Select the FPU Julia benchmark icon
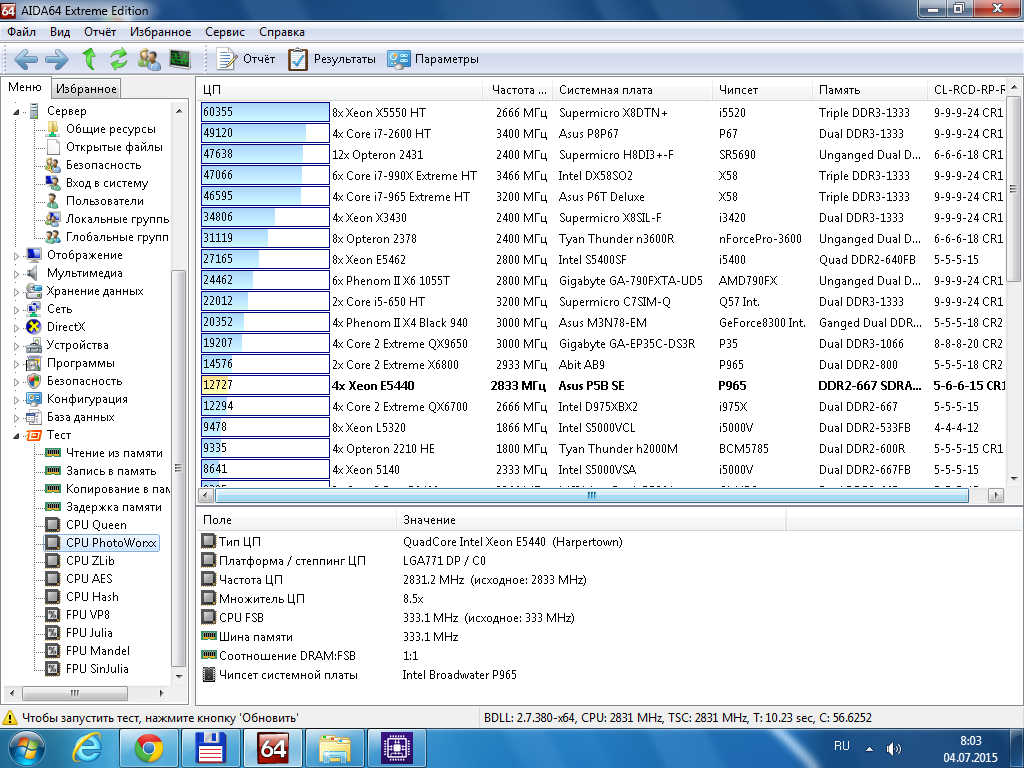The image size is (1024, 768). (53, 632)
